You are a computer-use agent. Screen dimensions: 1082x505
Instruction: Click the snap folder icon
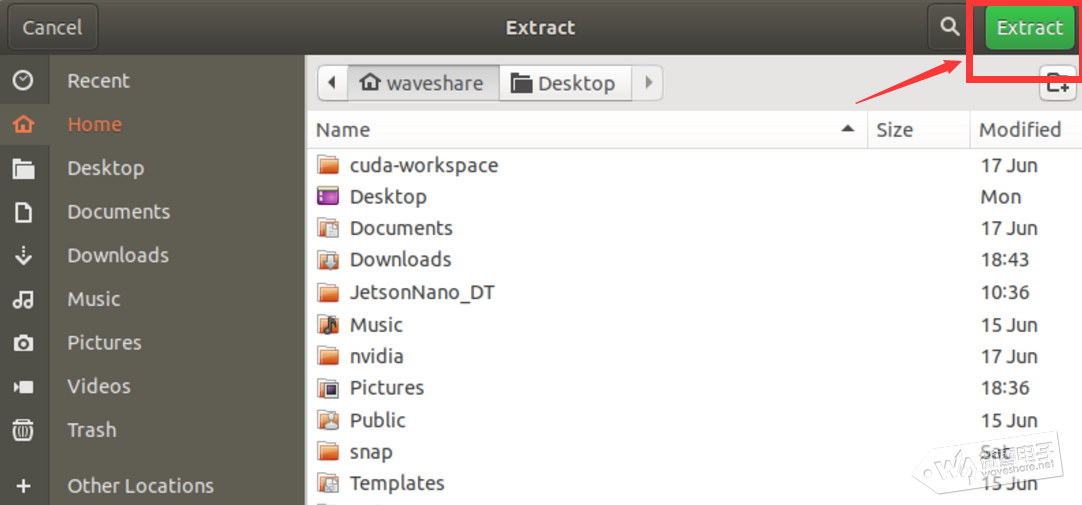click(328, 452)
